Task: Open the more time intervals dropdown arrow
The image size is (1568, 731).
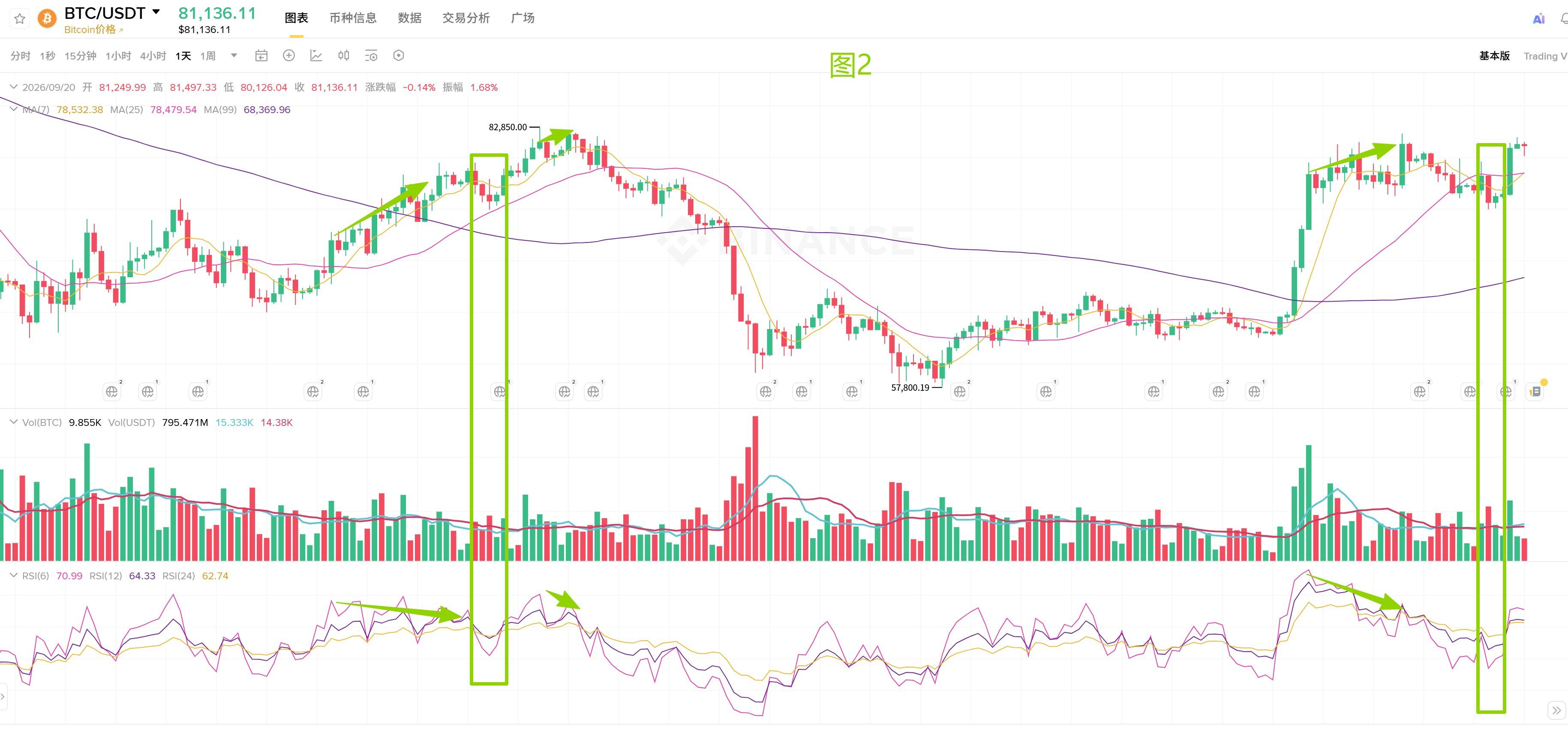Action: point(234,55)
